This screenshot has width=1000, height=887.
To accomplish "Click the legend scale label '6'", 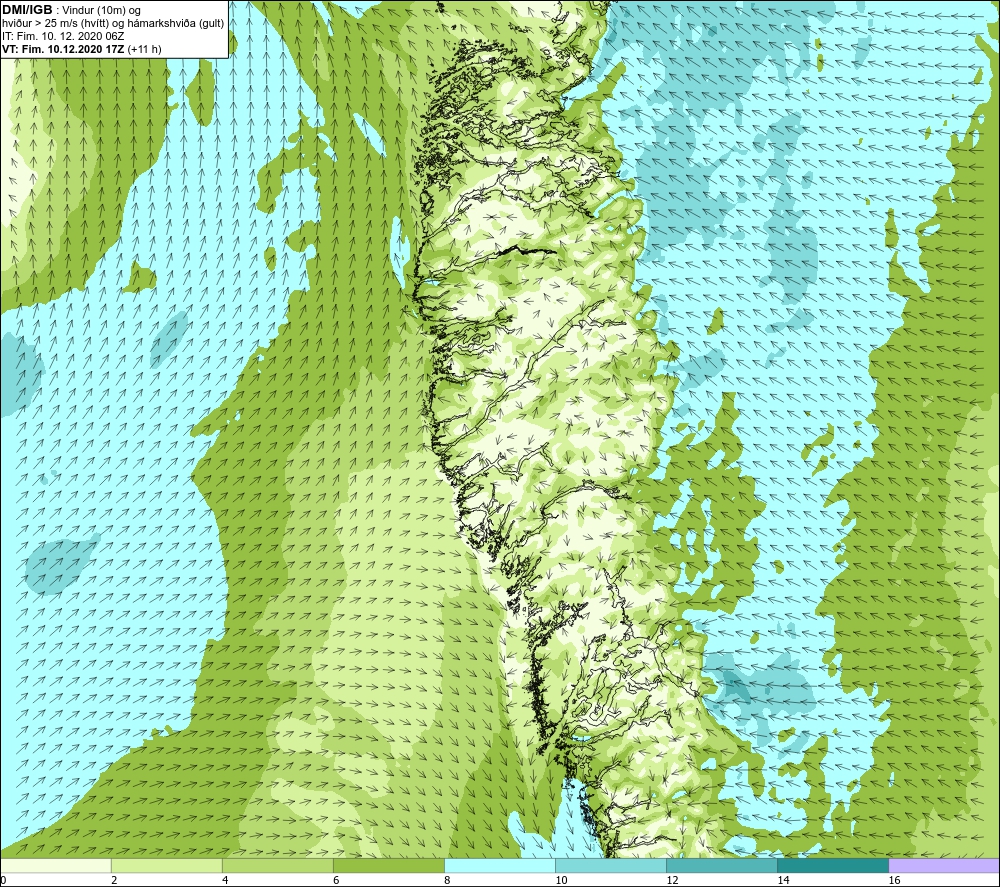I will pyautogui.click(x=336, y=880).
